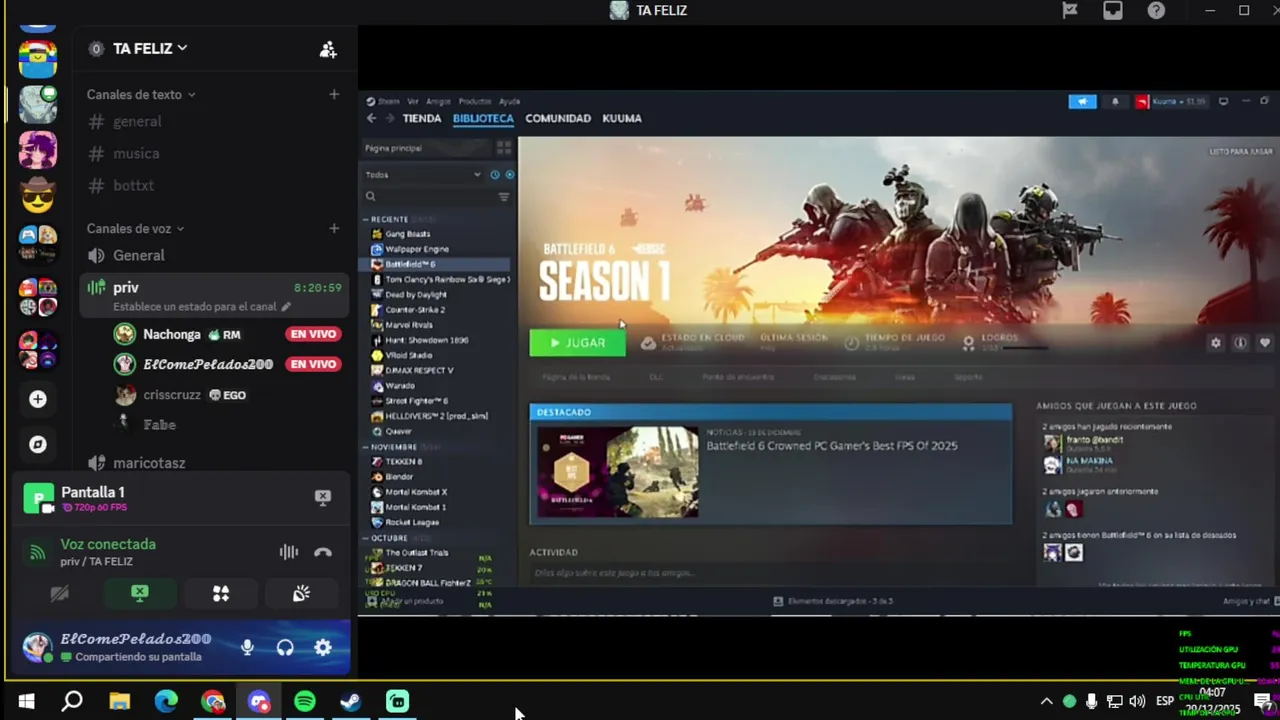Add Battlefield 6 to favorites heart
The height and width of the screenshot is (720, 1280).
pyautogui.click(x=1264, y=343)
